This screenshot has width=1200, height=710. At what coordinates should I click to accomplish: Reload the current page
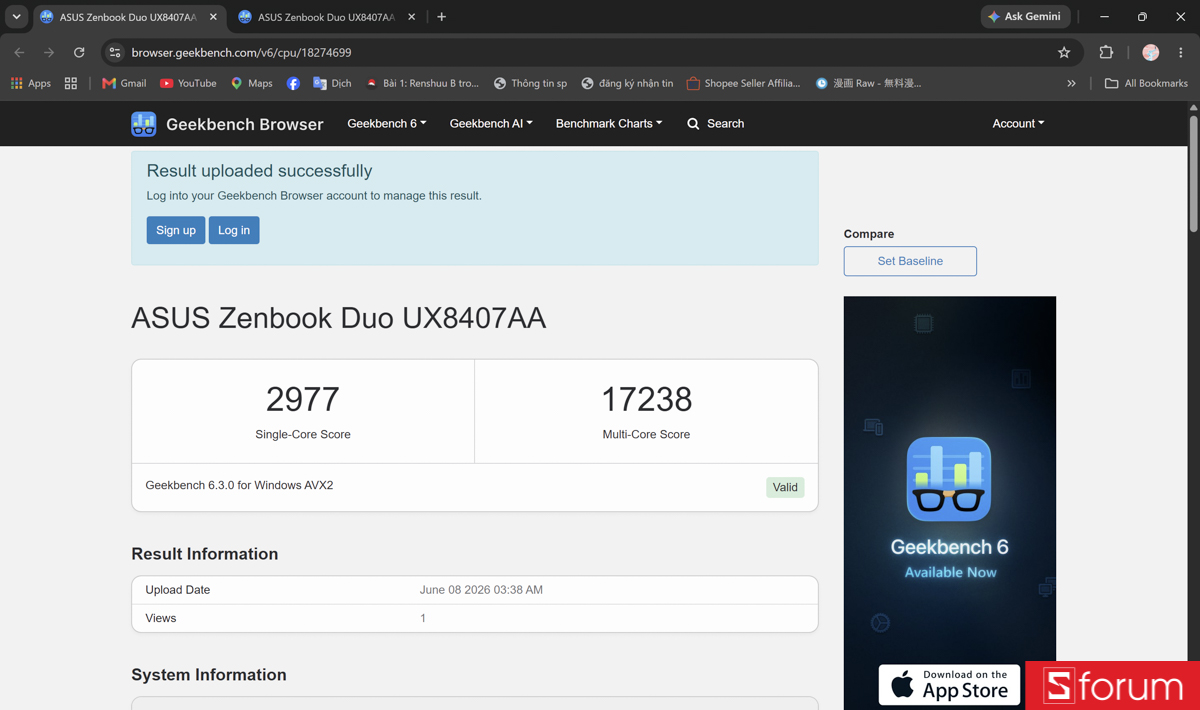[79, 52]
